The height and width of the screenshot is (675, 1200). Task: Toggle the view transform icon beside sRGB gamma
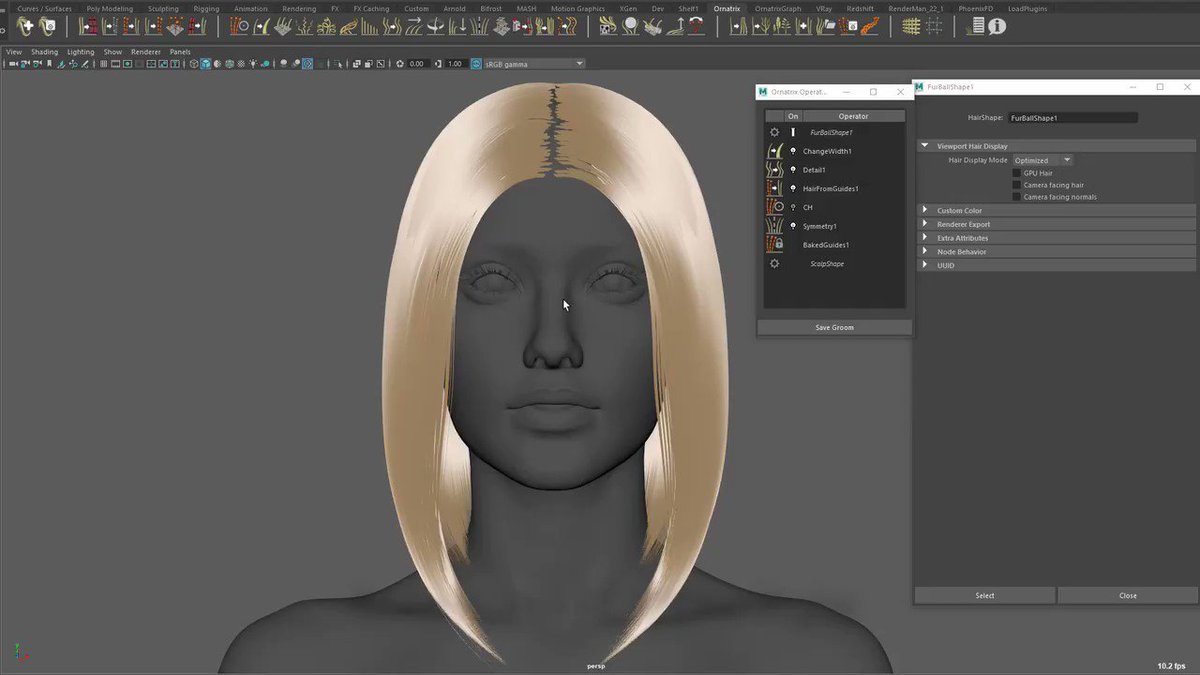tap(476, 64)
